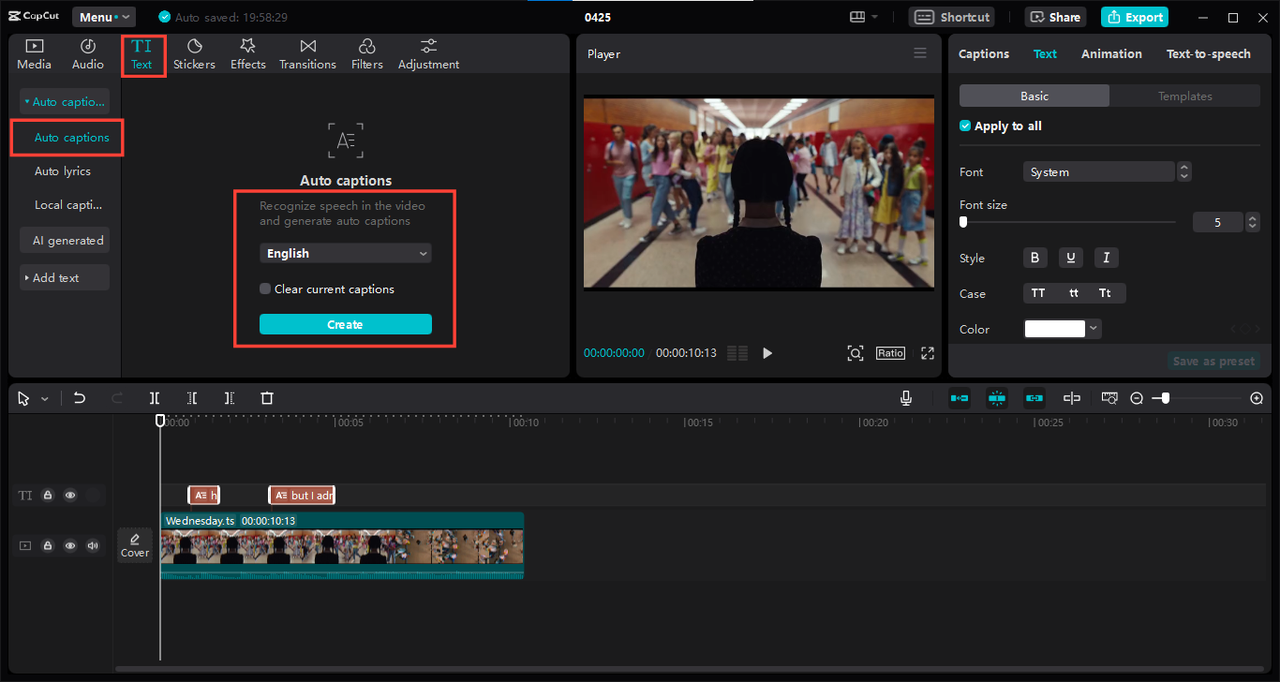Zoom out the timeline

1137,398
